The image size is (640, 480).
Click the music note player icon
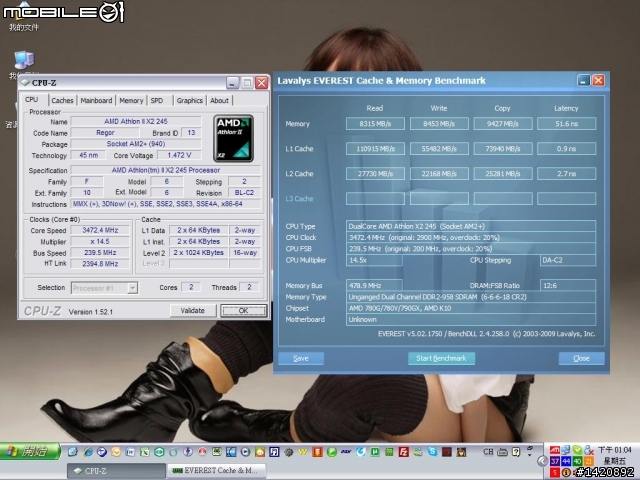pyautogui.click(x=274, y=452)
